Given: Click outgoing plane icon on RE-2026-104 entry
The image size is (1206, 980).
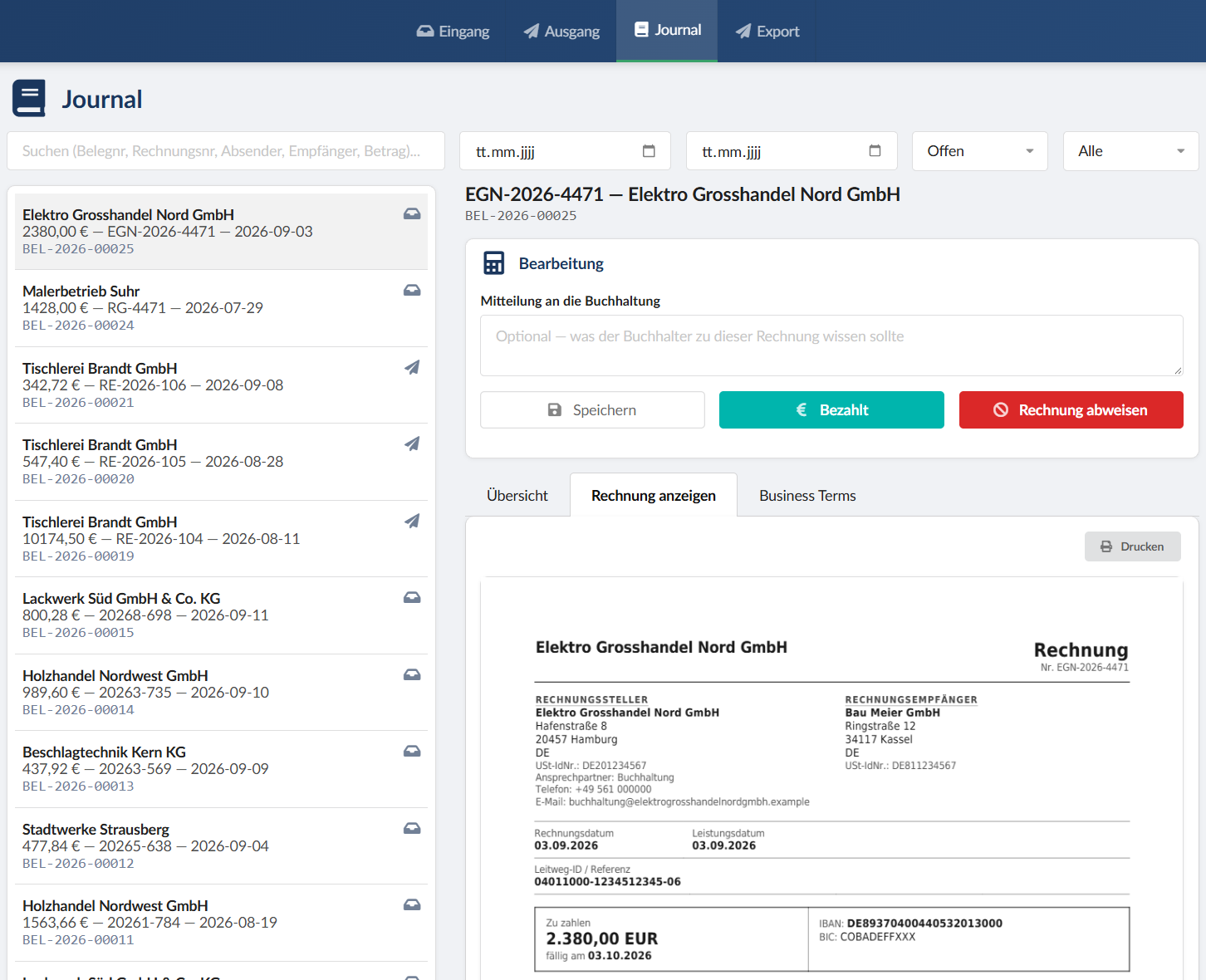Looking at the screenshot, I should coord(412,521).
